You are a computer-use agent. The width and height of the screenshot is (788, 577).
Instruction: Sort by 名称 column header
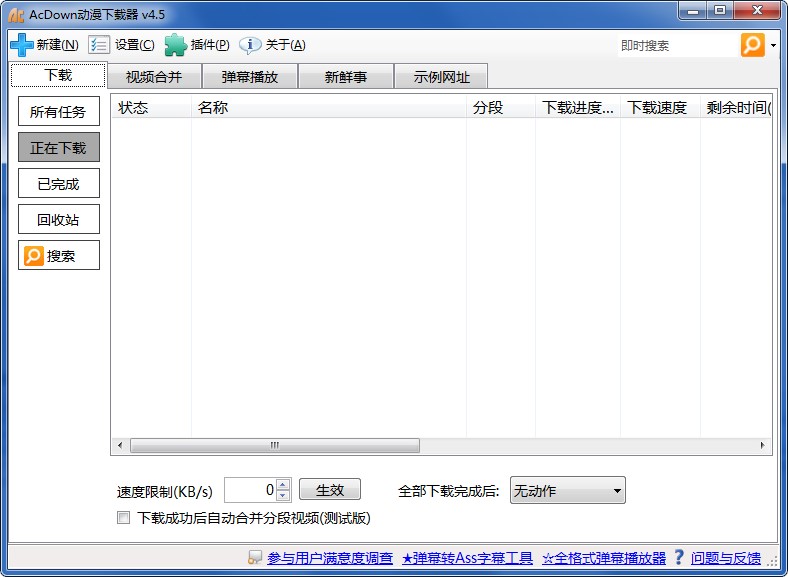pos(329,108)
